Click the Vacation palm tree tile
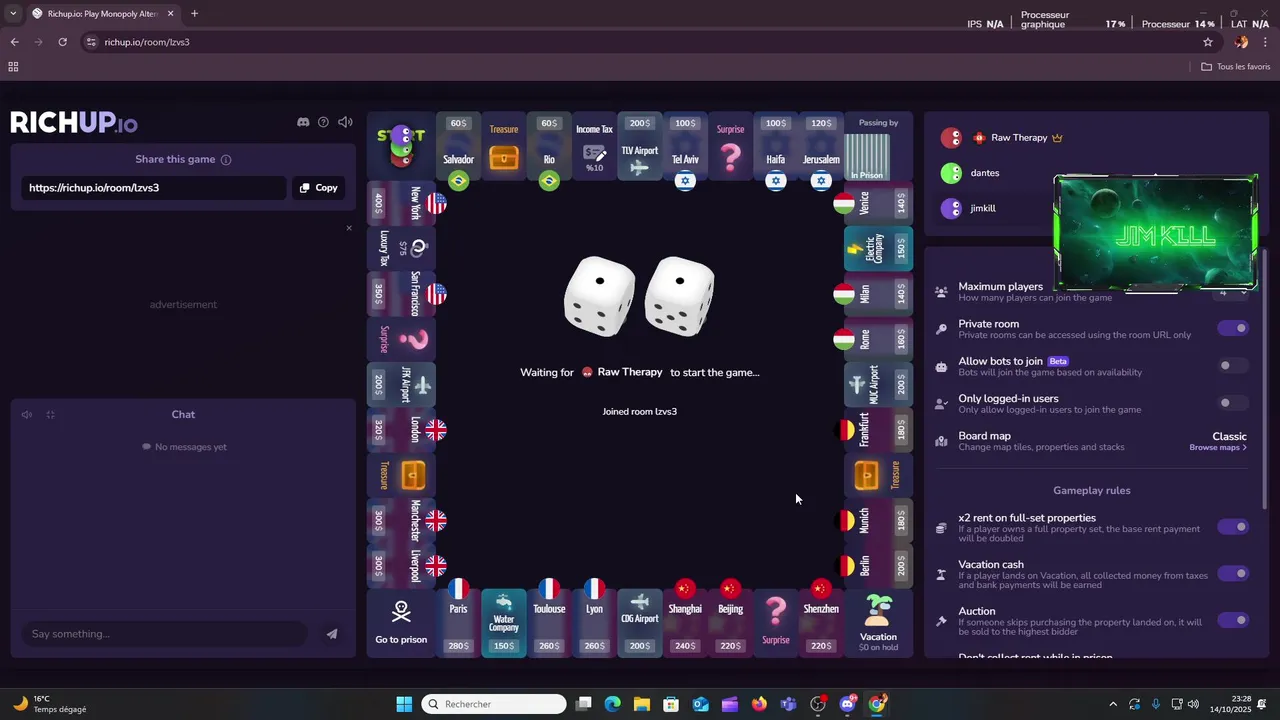1280x720 pixels. click(878, 622)
